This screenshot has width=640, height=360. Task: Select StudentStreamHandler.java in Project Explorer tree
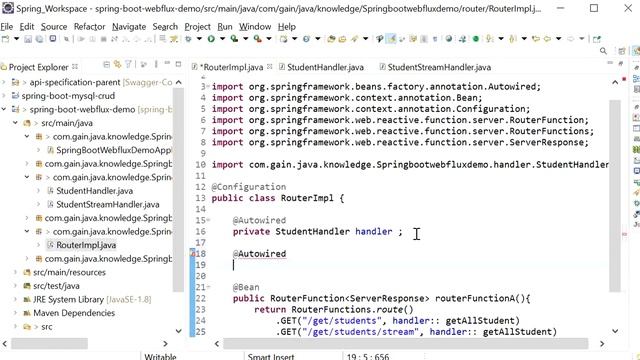pyautogui.click(x=108, y=204)
